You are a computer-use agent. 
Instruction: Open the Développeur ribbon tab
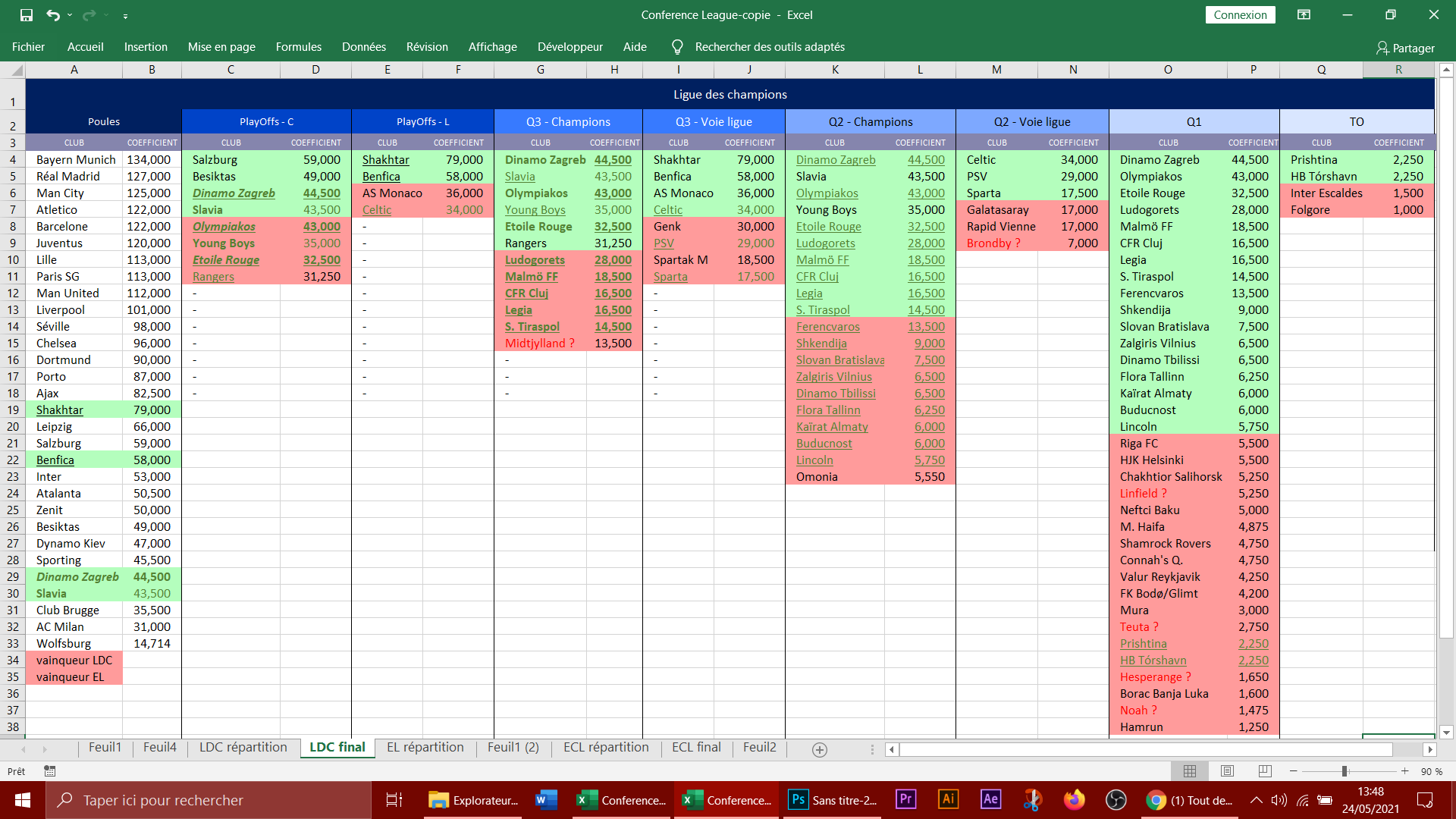click(570, 47)
